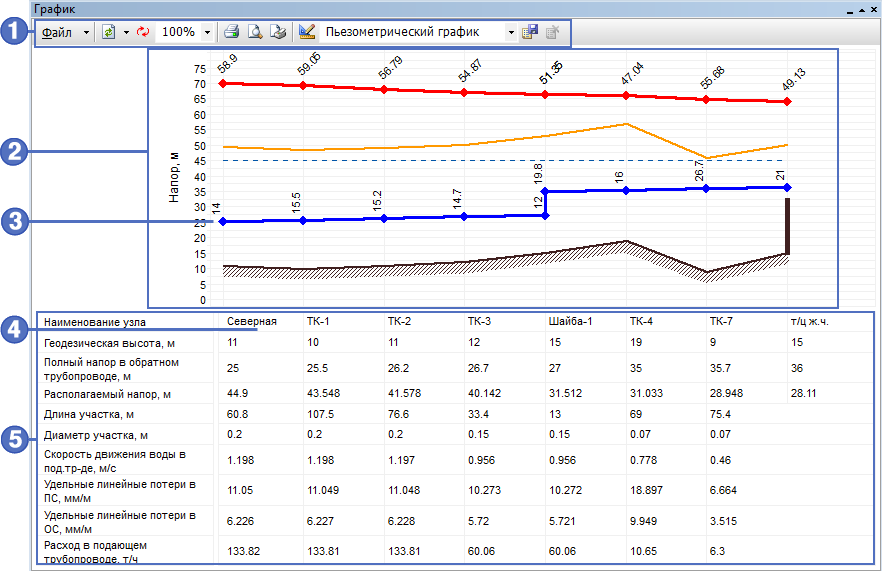
Task: Click the delete template icon in toolbar
Action: pyautogui.click(x=552, y=32)
